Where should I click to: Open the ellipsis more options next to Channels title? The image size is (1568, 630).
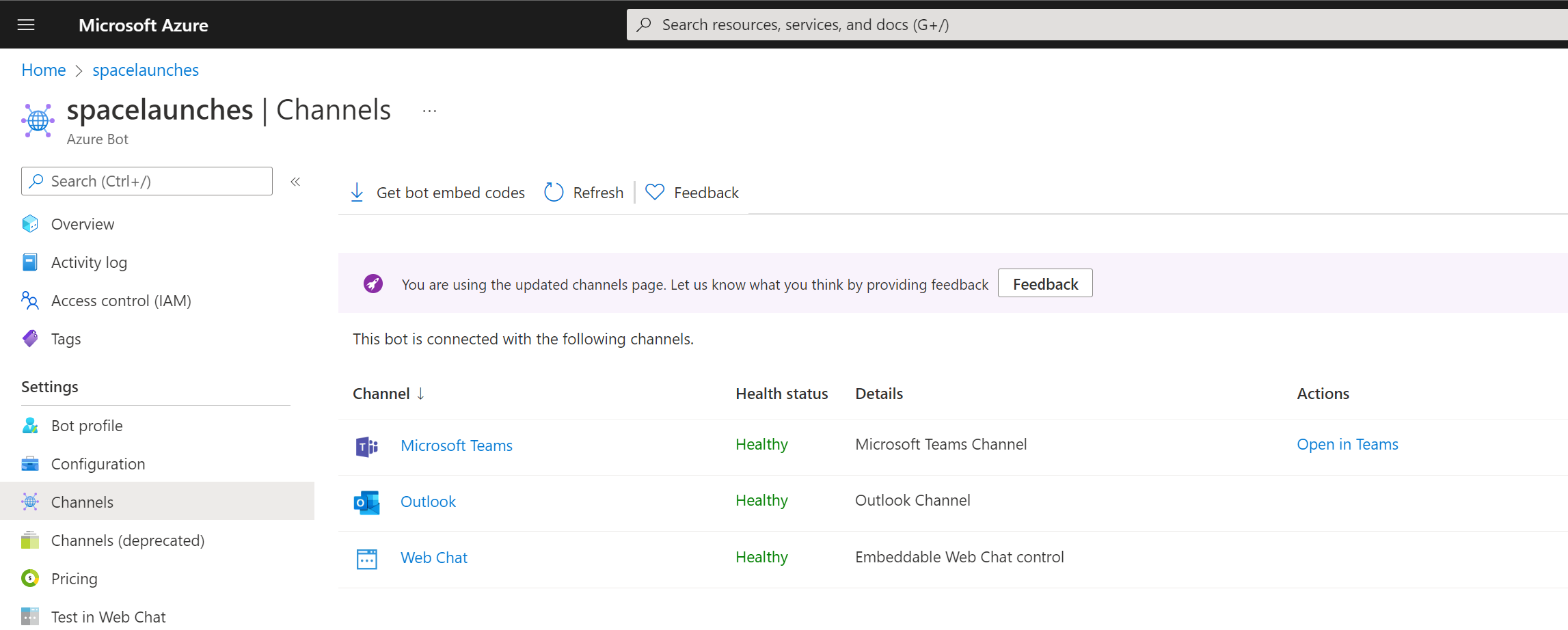pyautogui.click(x=429, y=111)
